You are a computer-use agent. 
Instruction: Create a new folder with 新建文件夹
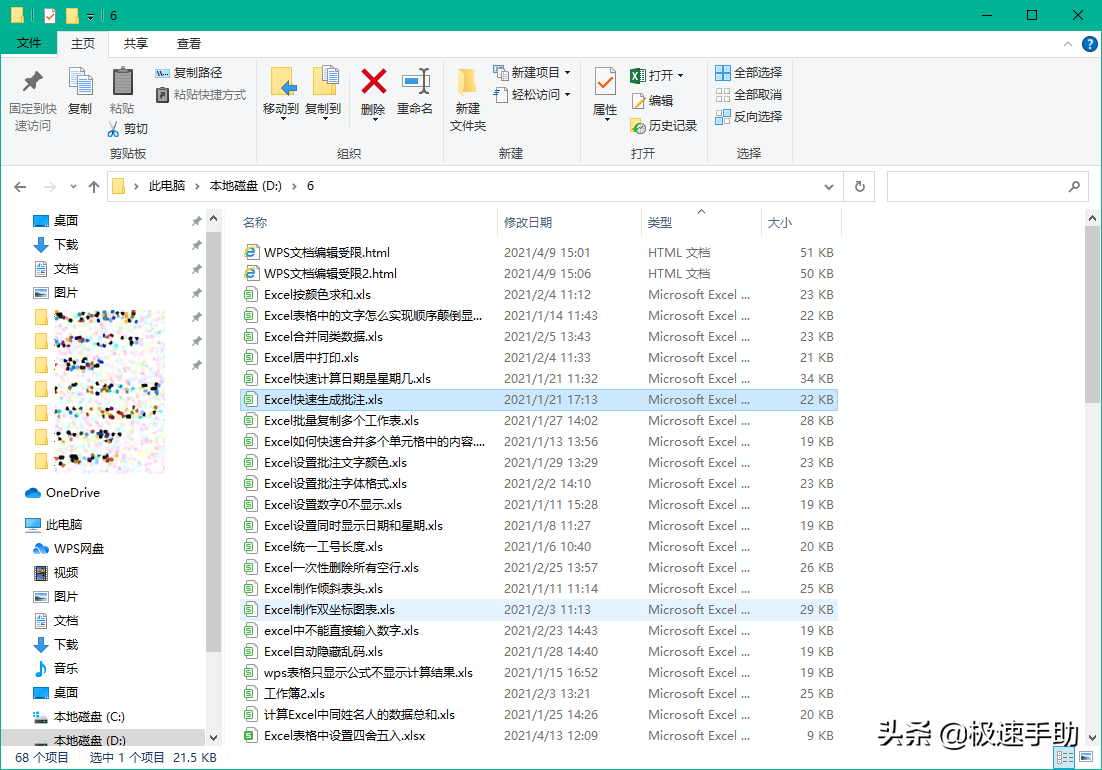coord(466,97)
